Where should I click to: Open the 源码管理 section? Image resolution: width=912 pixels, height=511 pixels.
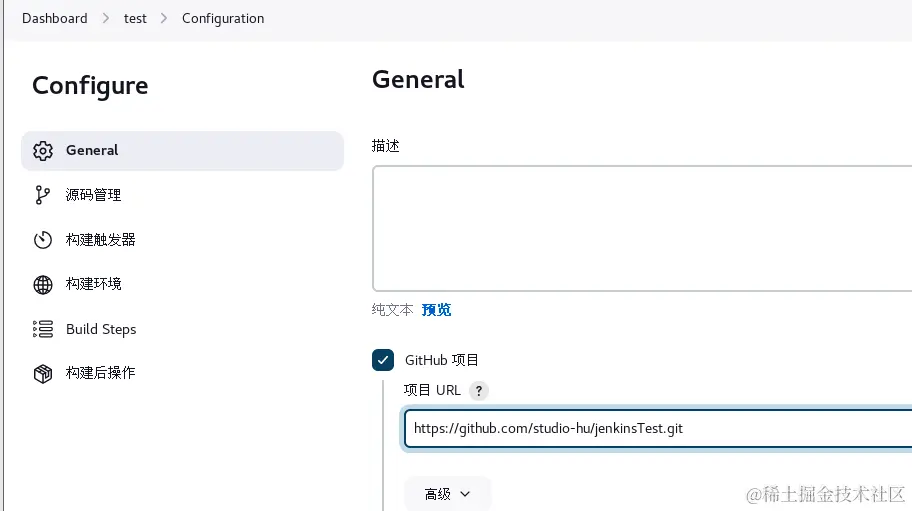tap(94, 195)
